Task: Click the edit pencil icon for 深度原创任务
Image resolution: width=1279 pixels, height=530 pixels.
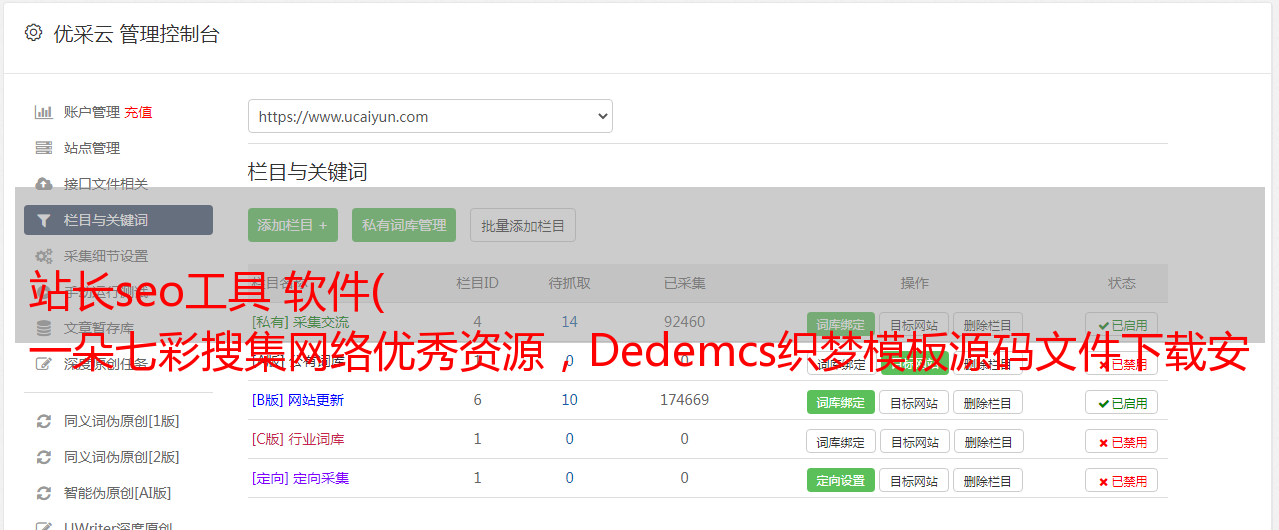Action: pos(43,363)
